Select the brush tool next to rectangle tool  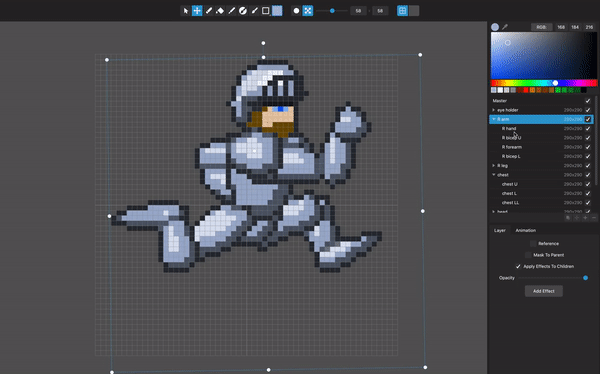(254, 11)
